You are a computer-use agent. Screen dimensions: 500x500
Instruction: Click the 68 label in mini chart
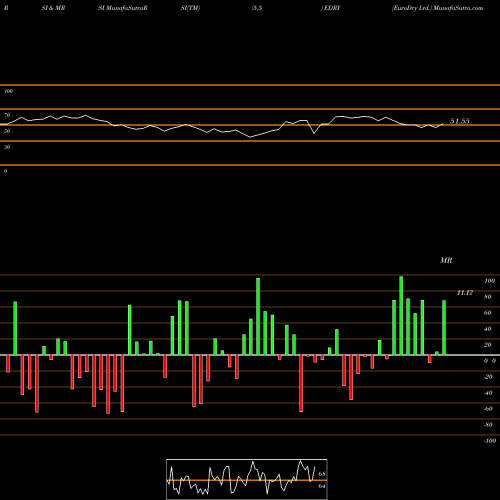[322, 474]
